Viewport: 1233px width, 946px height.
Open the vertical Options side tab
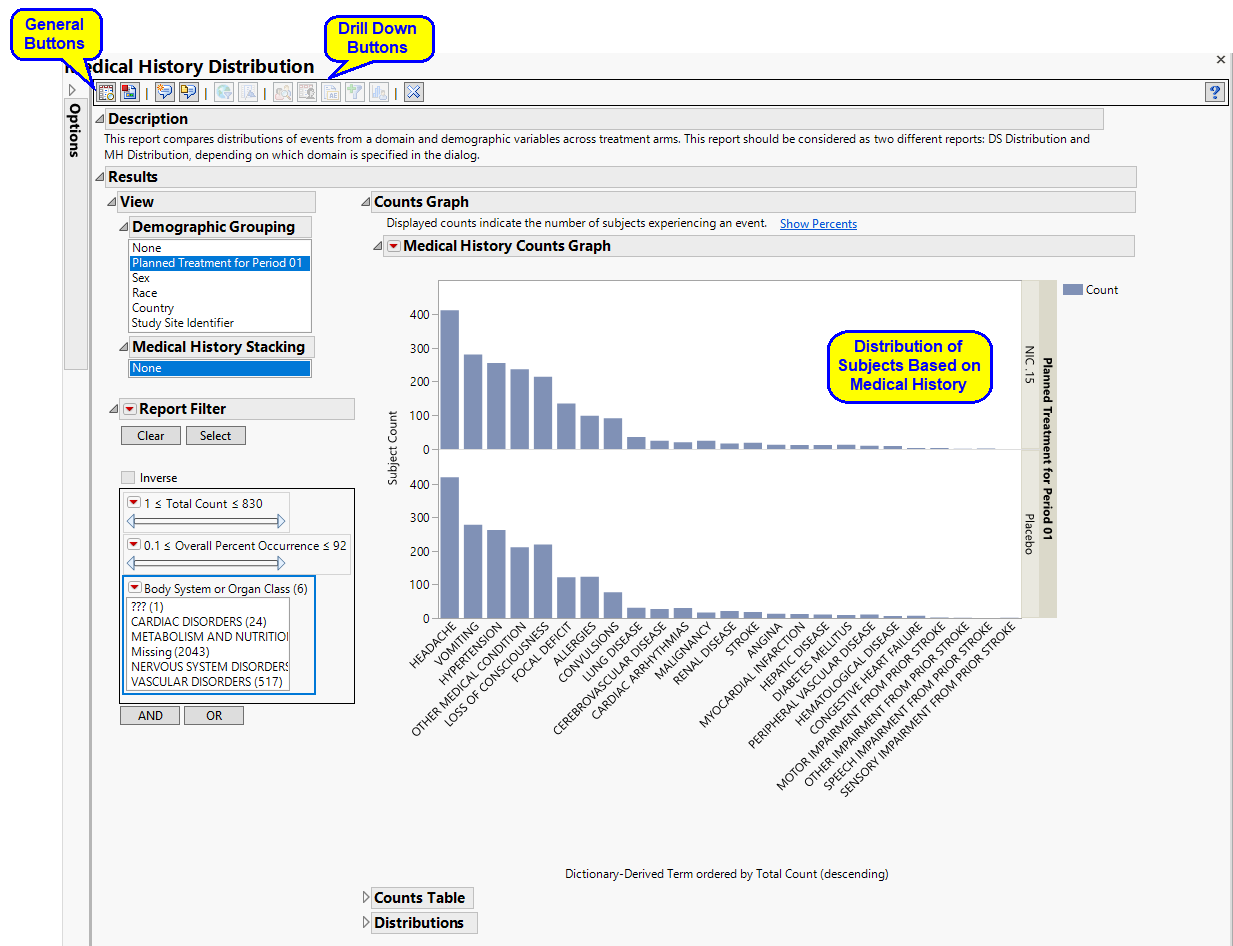(x=75, y=130)
